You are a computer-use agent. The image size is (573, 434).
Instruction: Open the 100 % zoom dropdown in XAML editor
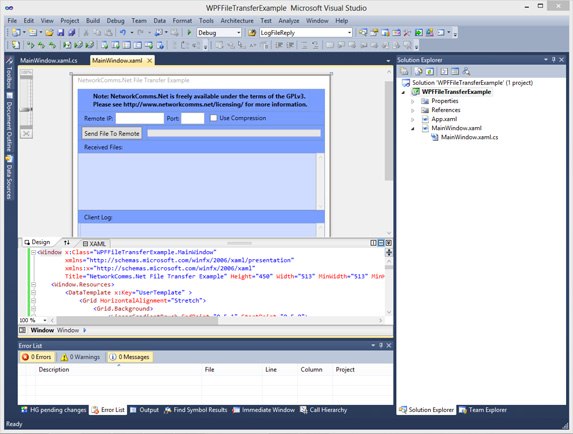point(45,320)
